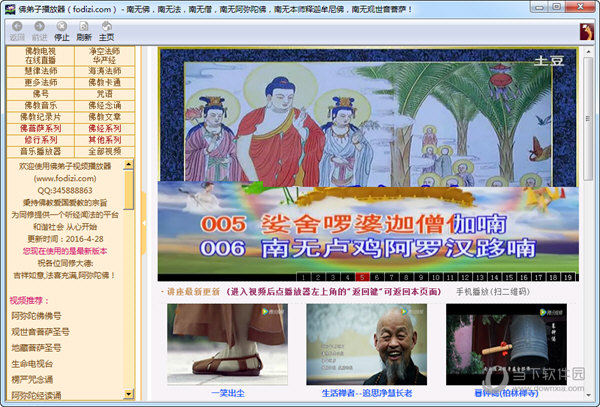Image resolution: width=600 pixels, height=407 pixels.
Task: Click 手机播放(扫二维码) text
Action: tap(493, 292)
